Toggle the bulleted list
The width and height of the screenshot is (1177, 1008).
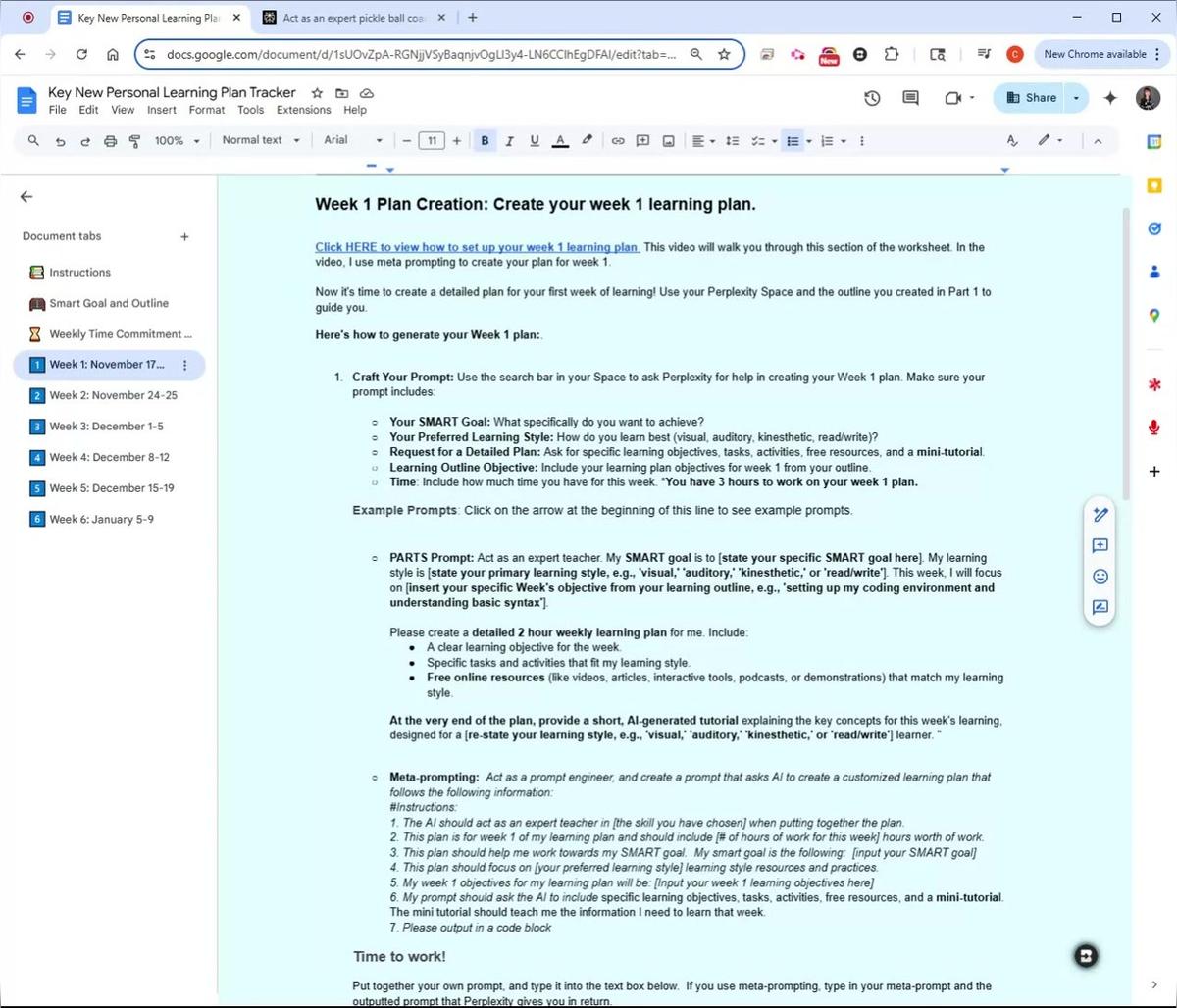[x=793, y=141]
